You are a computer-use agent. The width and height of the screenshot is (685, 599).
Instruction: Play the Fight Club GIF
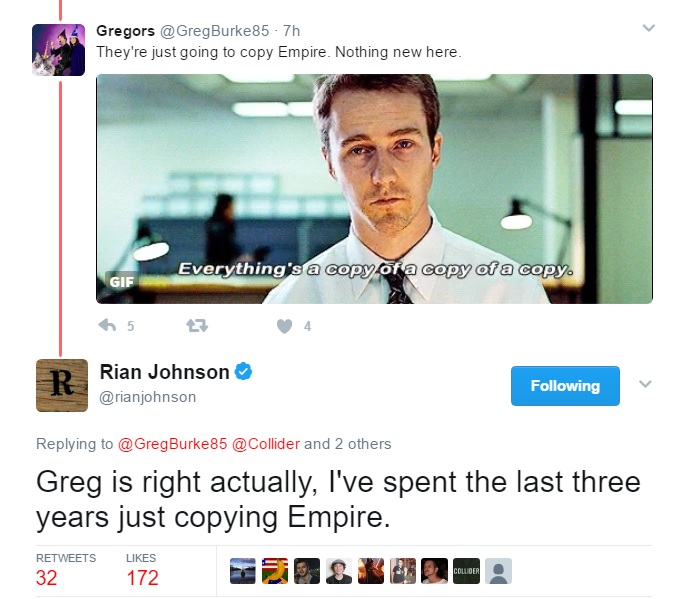click(x=374, y=189)
